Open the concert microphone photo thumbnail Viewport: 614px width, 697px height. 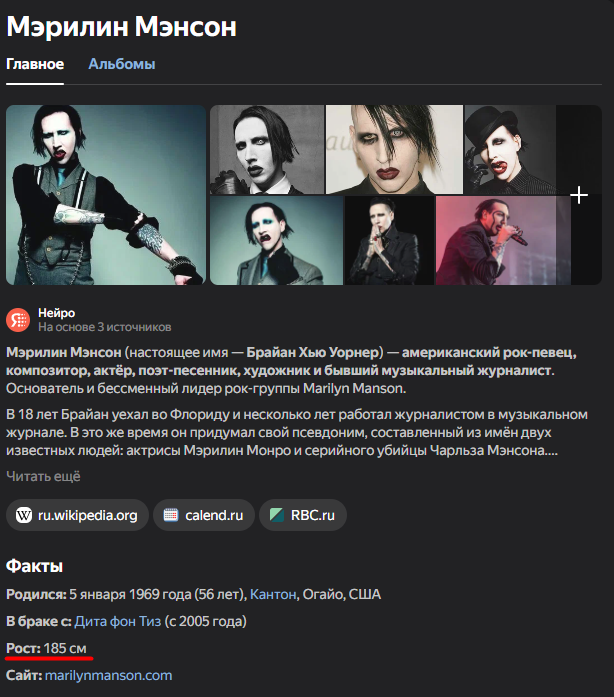(502, 240)
